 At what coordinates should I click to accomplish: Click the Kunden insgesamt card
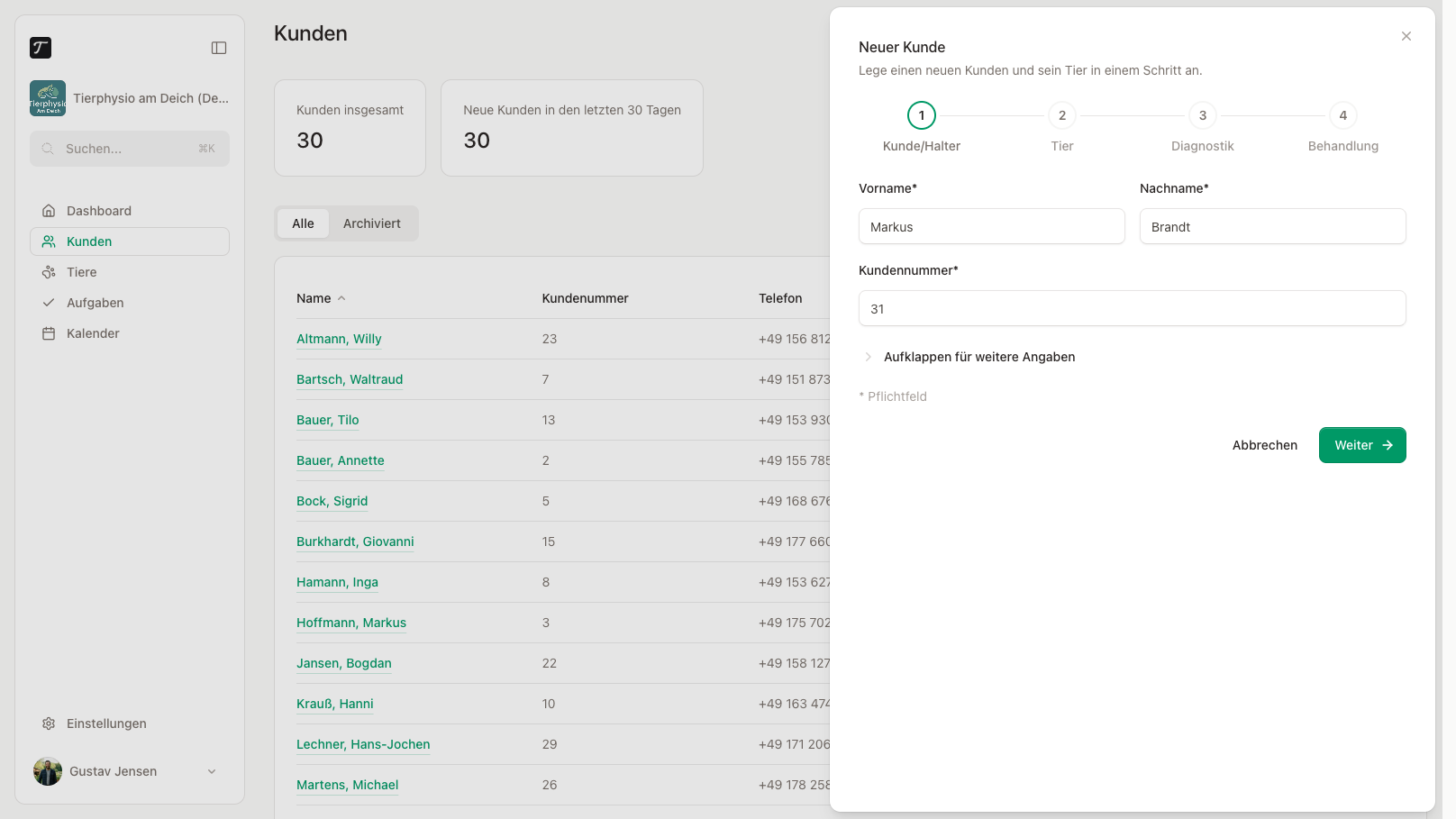click(350, 128)
